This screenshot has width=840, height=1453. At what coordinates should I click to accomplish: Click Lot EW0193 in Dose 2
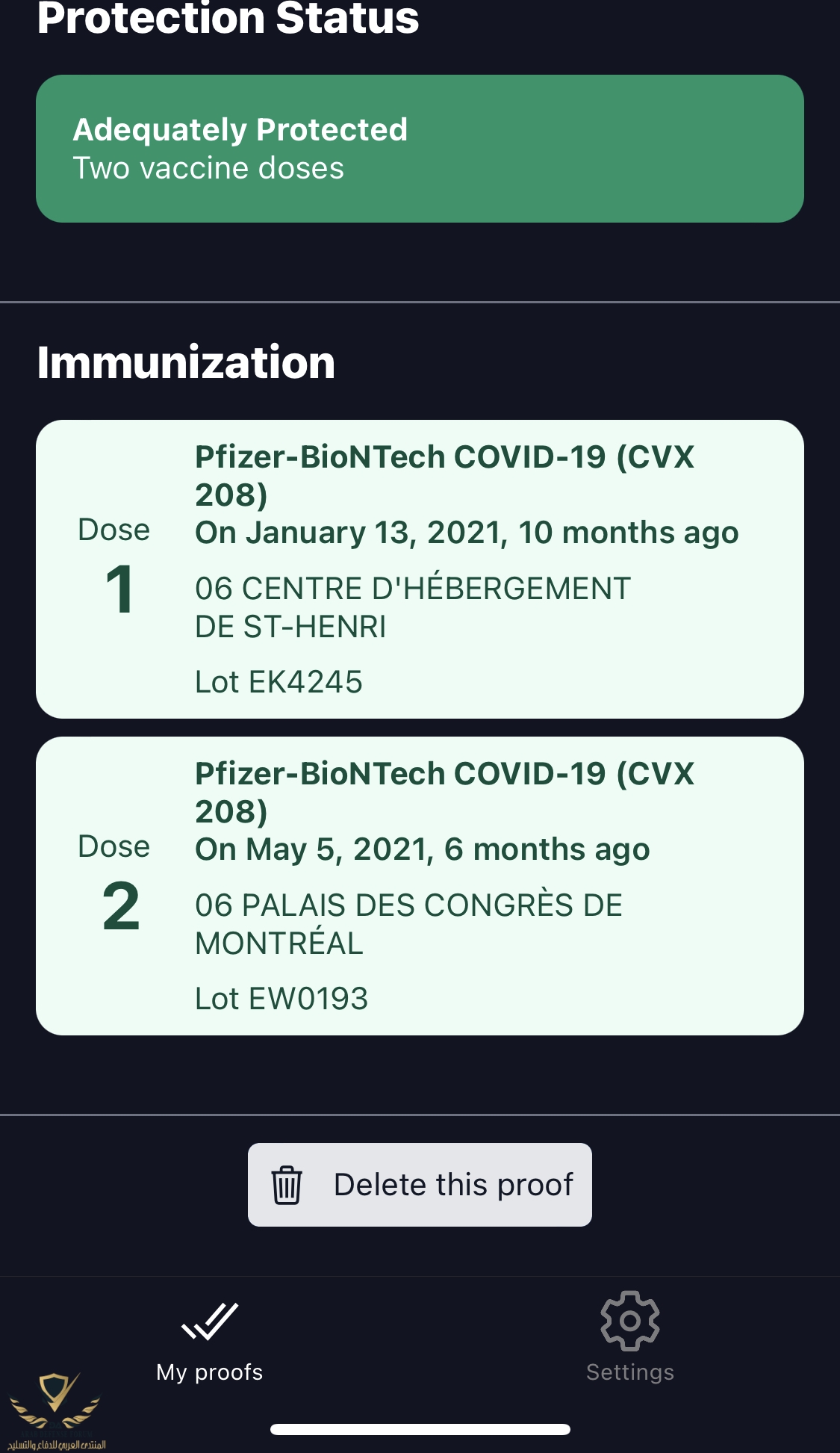point(281,999)
